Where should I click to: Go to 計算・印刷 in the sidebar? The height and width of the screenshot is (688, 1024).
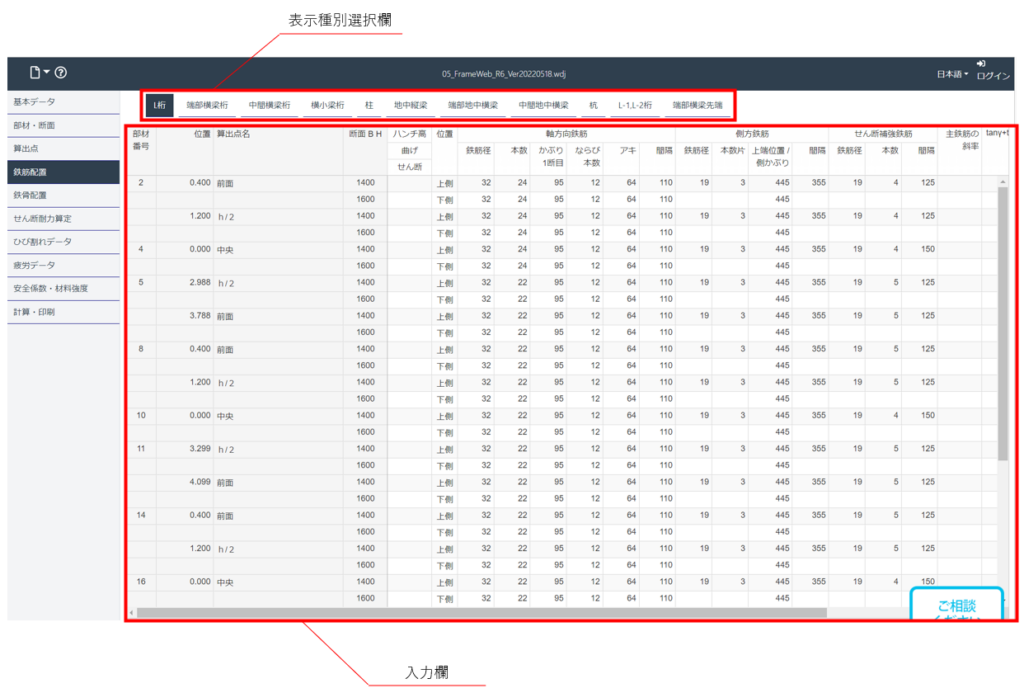[63, 312]
